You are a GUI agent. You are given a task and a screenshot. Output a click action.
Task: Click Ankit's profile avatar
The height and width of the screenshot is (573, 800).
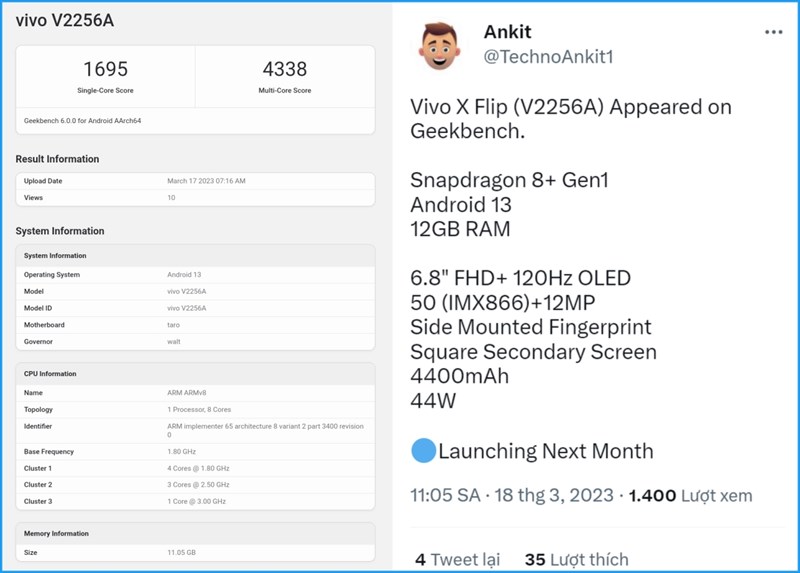(439, 46)
